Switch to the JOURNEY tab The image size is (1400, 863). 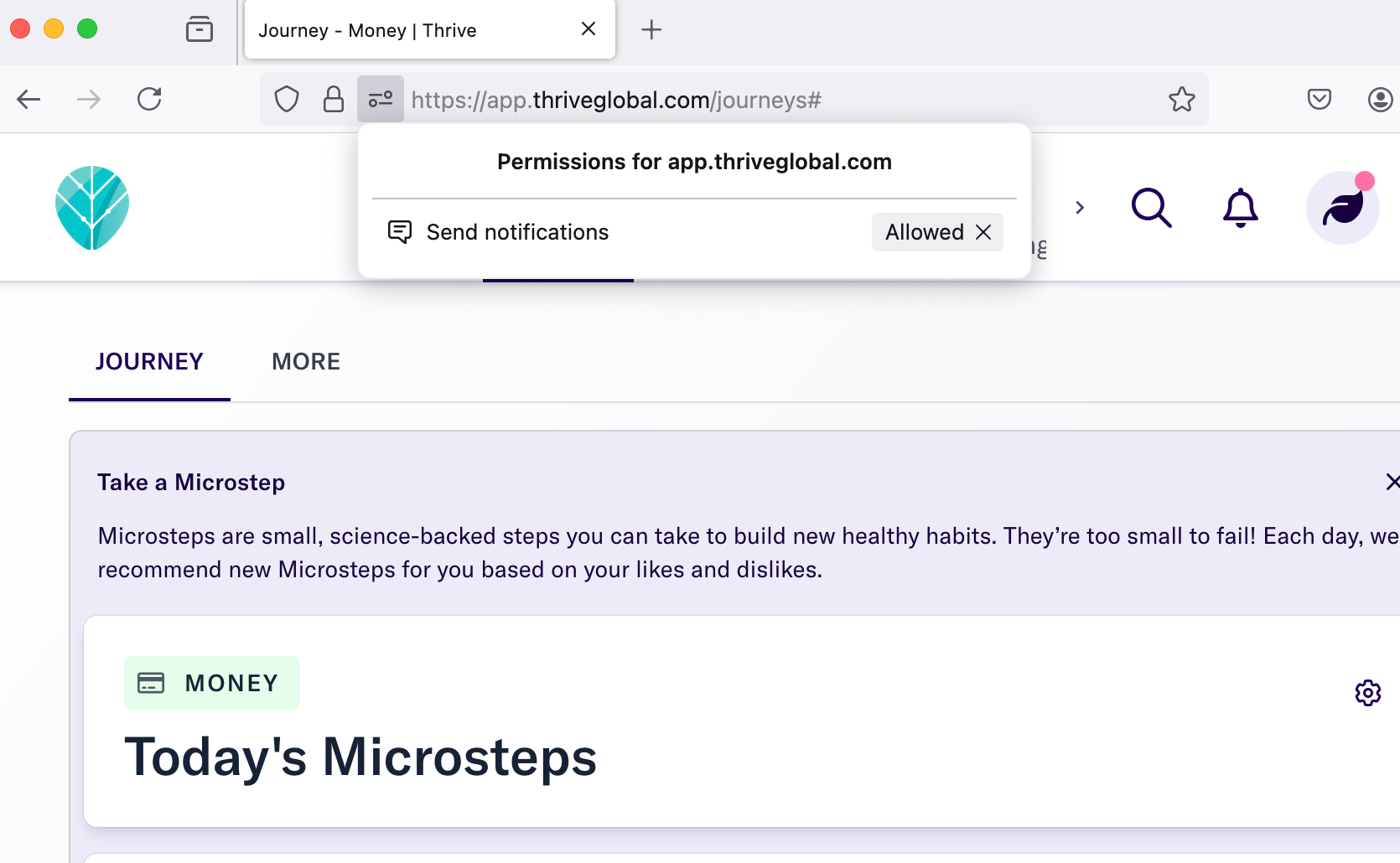click(x=149, y=362)
